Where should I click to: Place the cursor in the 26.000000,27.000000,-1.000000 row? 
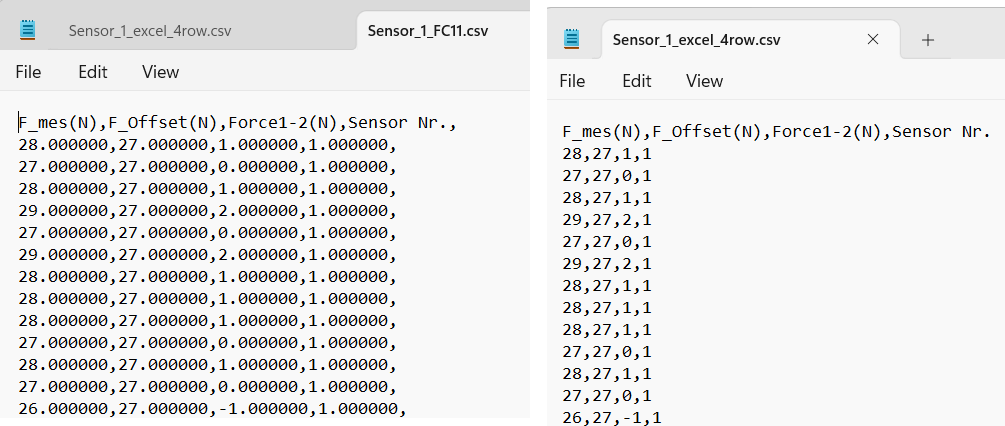(210, 408)
